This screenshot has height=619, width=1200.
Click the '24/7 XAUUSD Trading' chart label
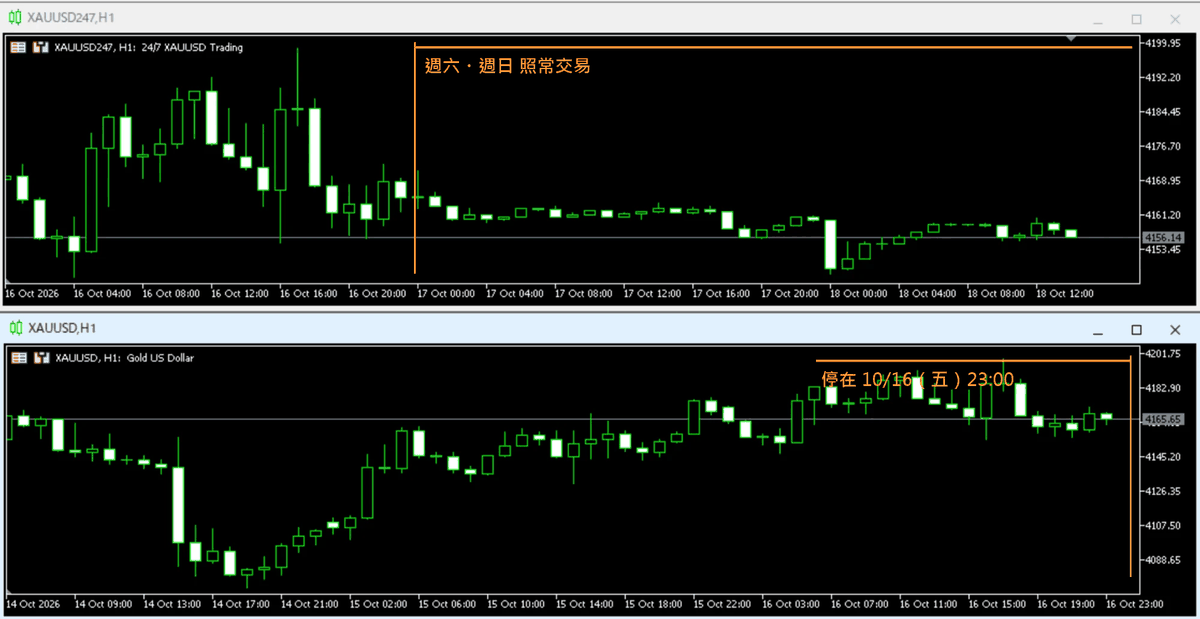[194, 47]
